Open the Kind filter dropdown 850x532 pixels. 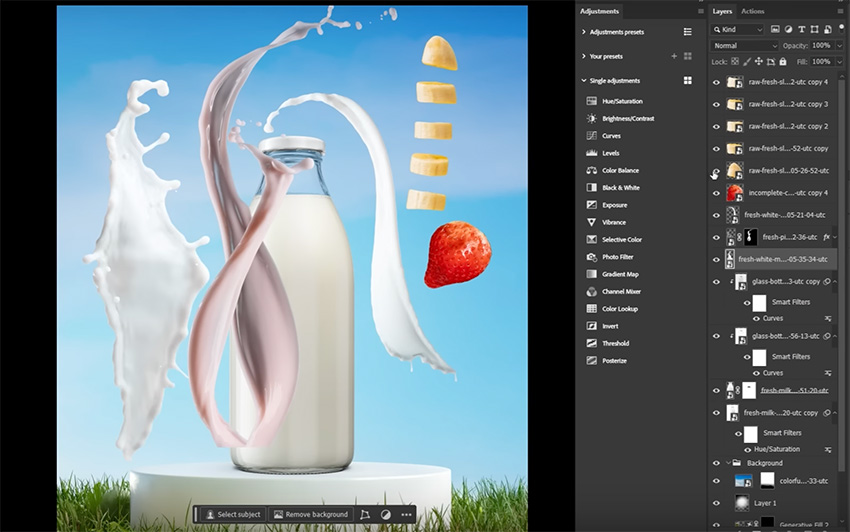coord(738,29)
